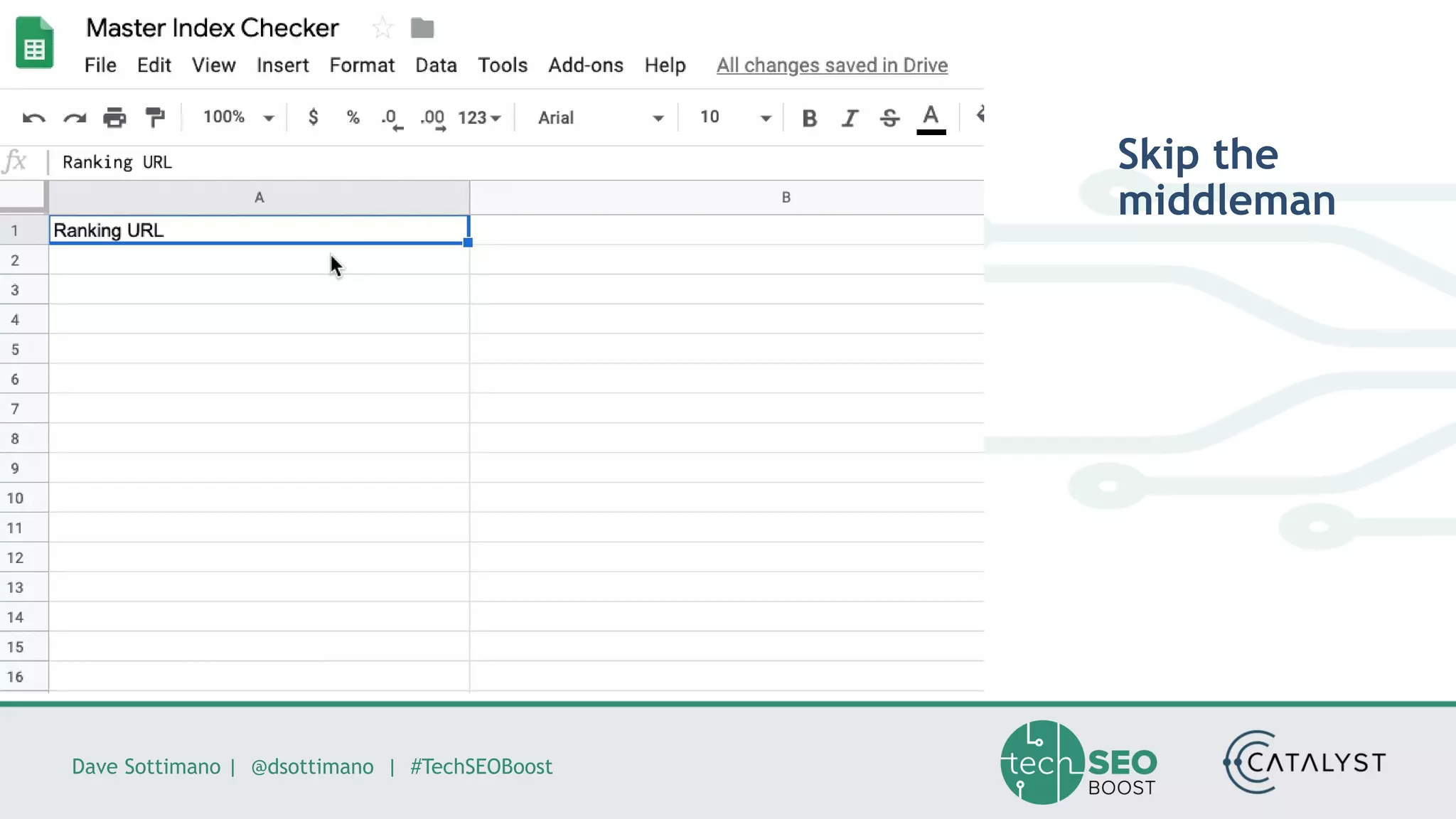Format as percent with % icon
Image resolution: width=1456 pixels, height=819 pixels.
(353, 117)
